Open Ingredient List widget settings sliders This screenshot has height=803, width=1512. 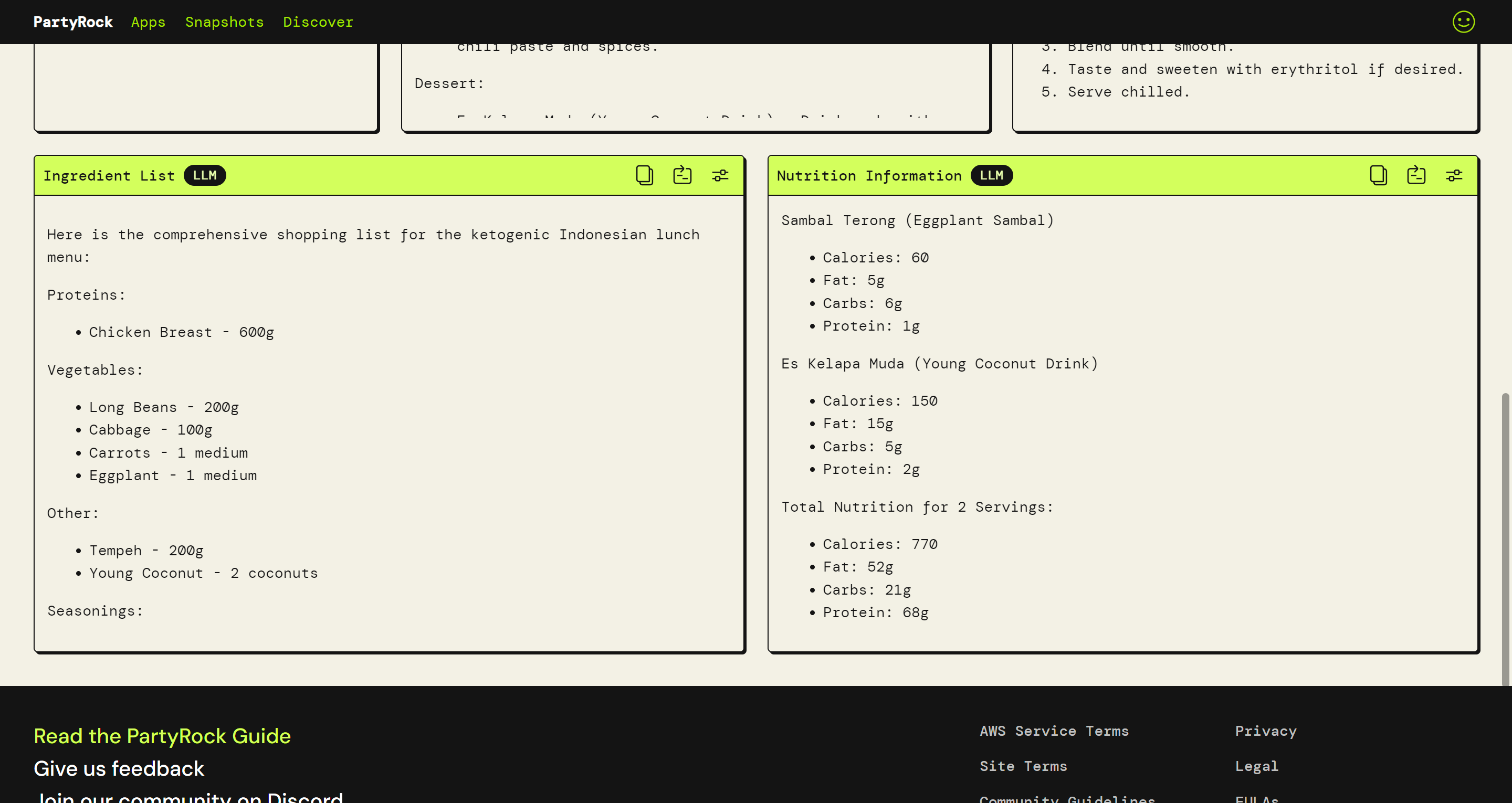tap(720, 175)
